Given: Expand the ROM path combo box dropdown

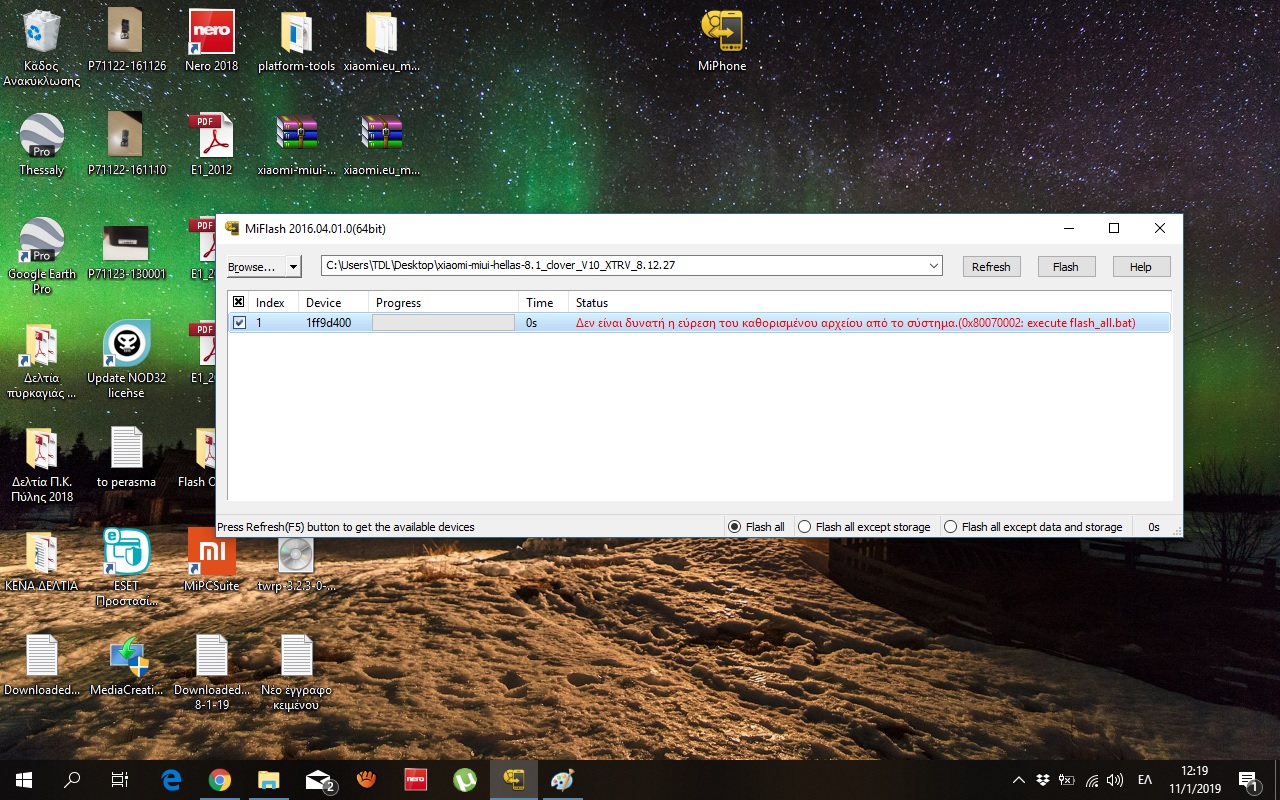Looking at the screenshot, I should pos(934,267).
